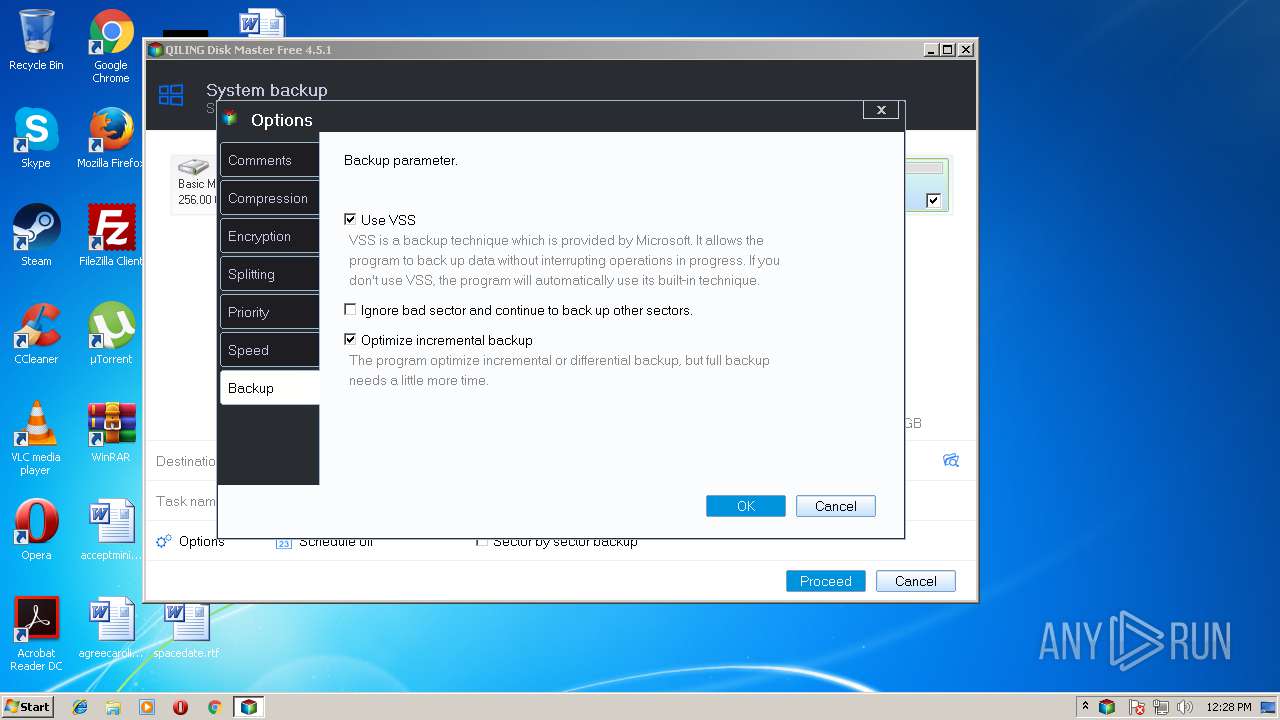Launch CCleaner from desktop
This screenshot has height=720, width=1280.
36,334
